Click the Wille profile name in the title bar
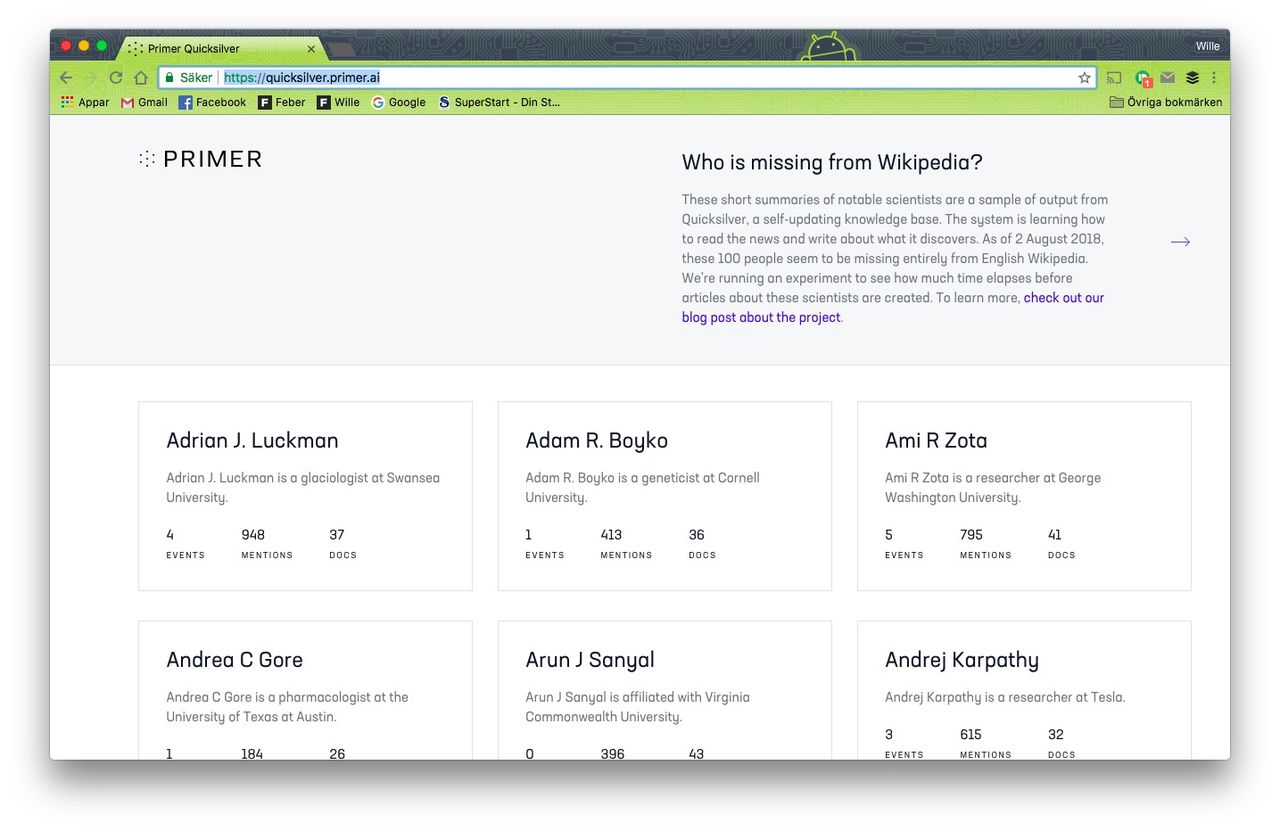Viewport: 1280px width, 831px height. click(x=1207, y=45)
